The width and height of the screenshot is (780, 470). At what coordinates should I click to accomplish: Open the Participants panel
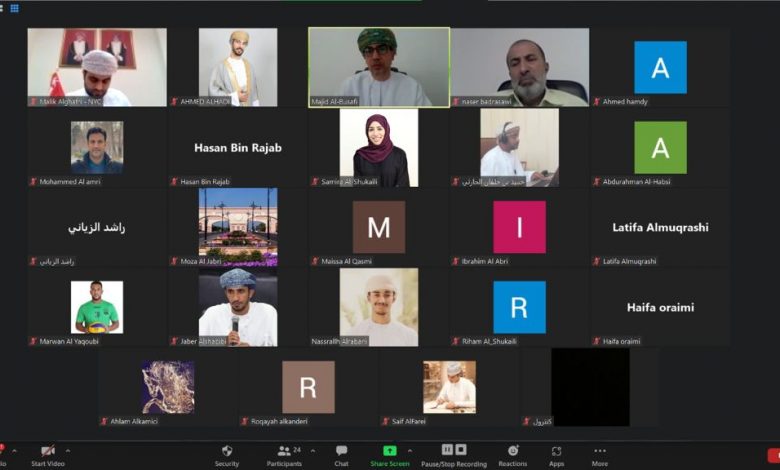286,452
